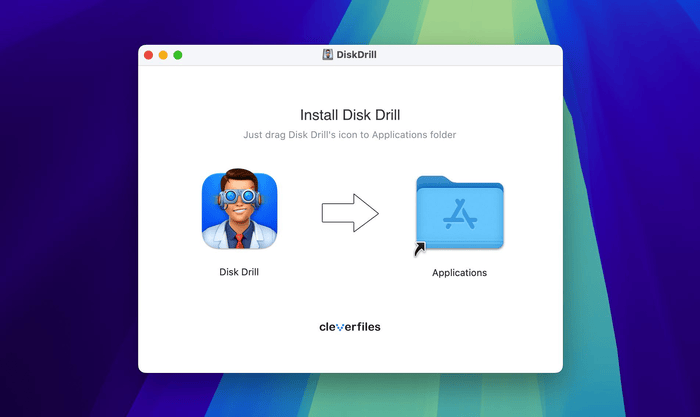
Task: Click the Install Disk Drill heading
Action: [350, 115]
